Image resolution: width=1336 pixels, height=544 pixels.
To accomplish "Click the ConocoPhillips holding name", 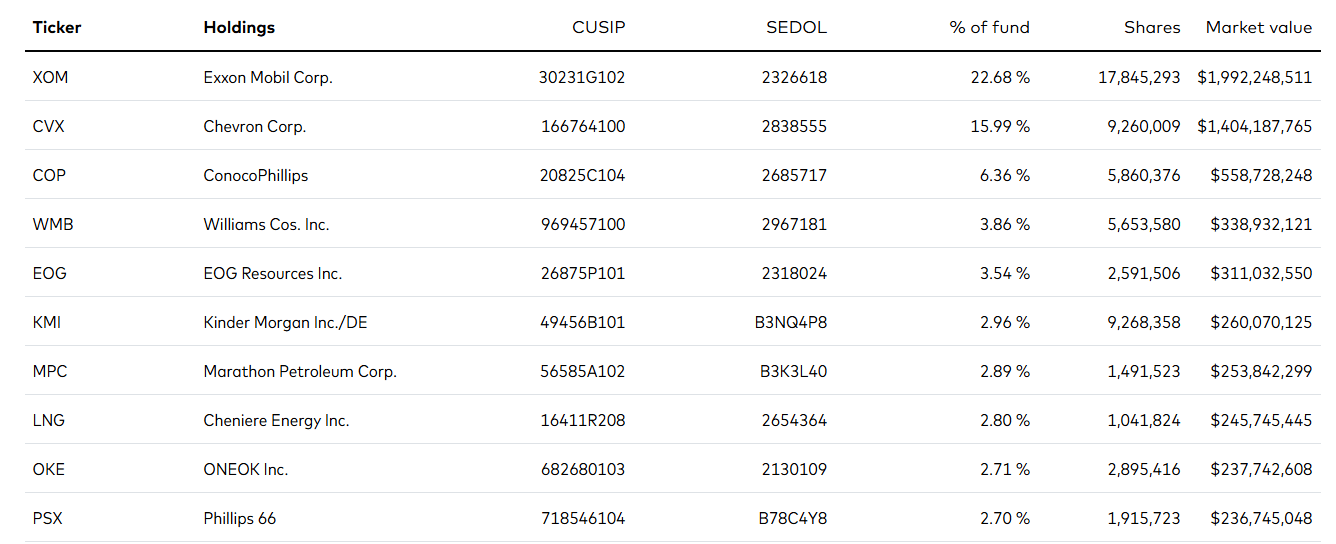I will coord(256,175).
